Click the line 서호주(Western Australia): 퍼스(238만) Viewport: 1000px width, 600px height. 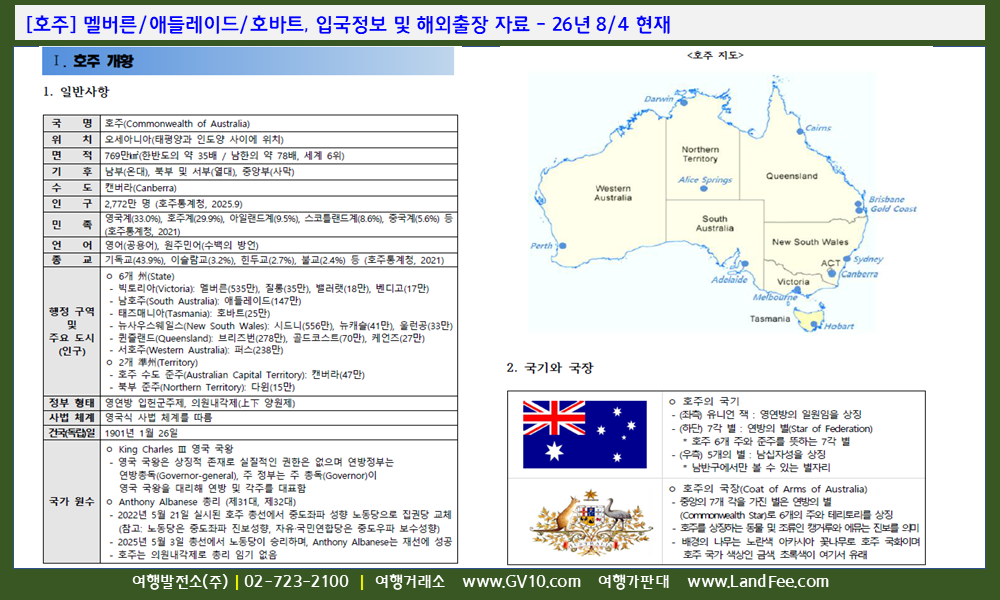[x=196, y=350]
